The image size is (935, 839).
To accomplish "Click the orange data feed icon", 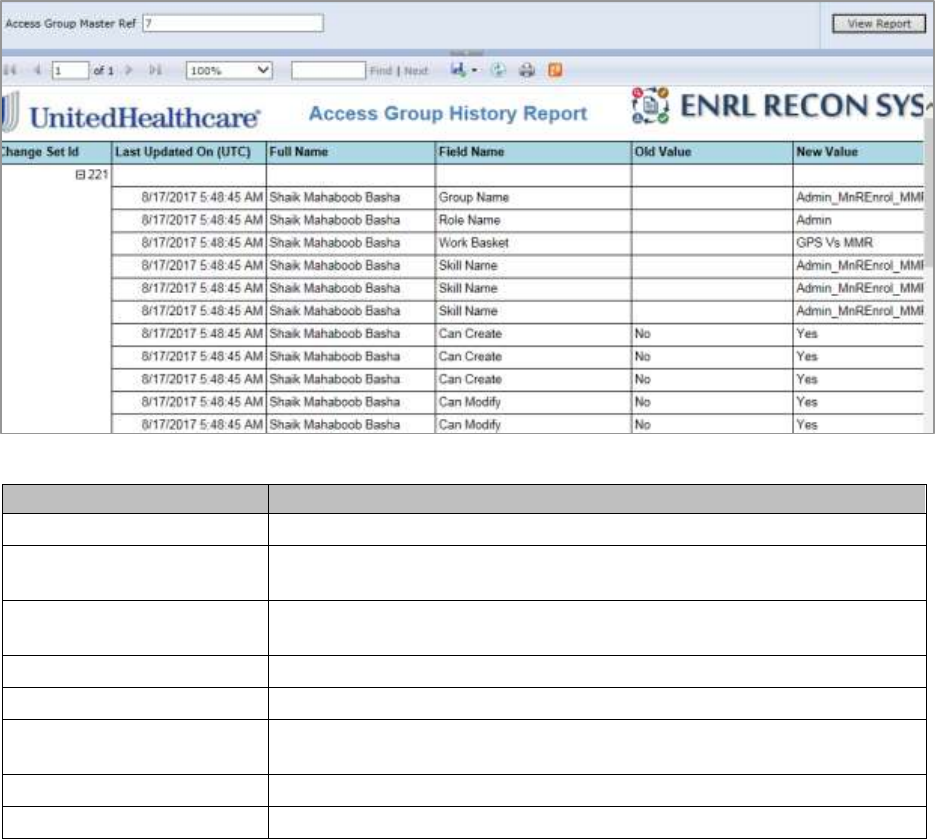I will (555, 70).
